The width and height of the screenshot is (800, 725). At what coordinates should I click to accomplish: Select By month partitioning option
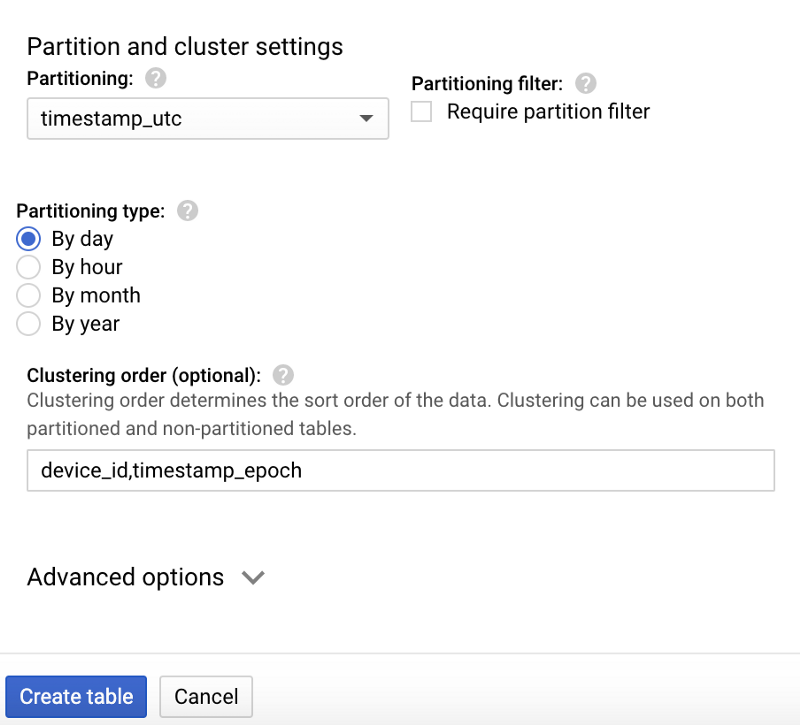point(30,295)
